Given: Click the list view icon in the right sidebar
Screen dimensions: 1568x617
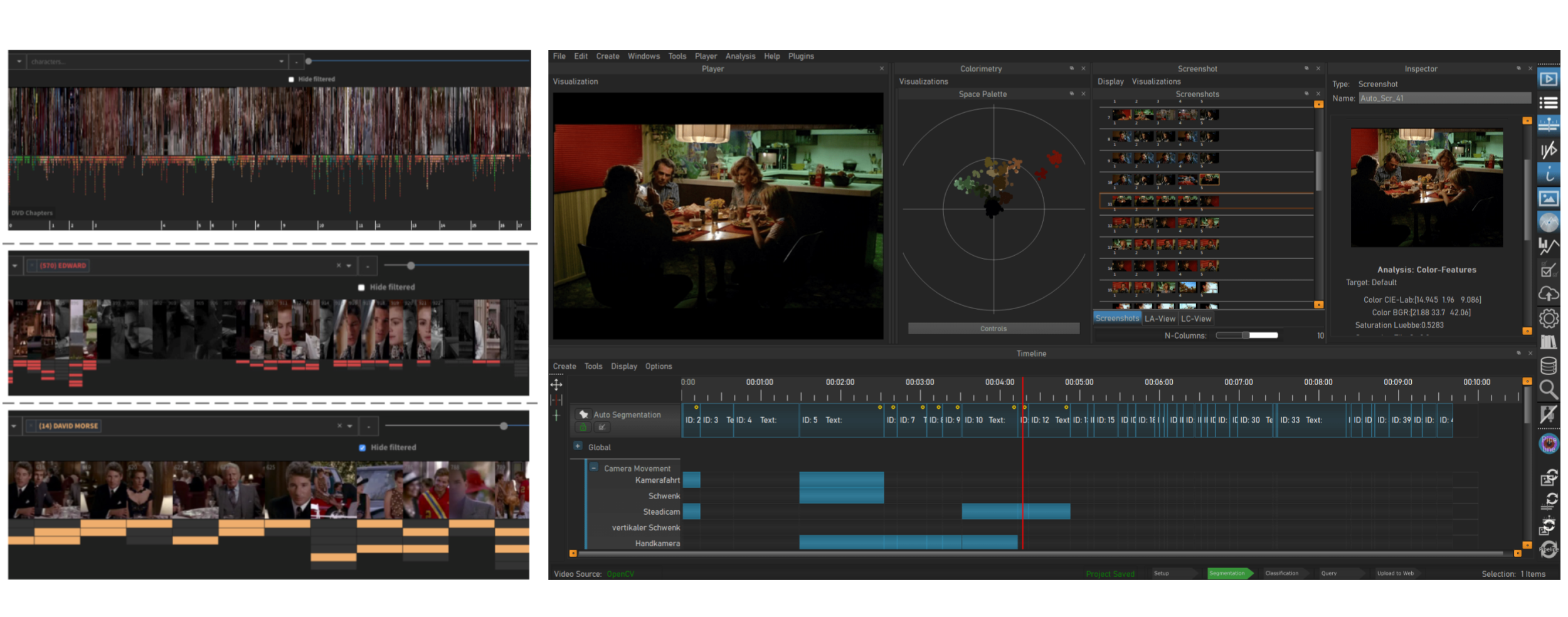Looking at the screenshot, I should tap(1549, 103).
